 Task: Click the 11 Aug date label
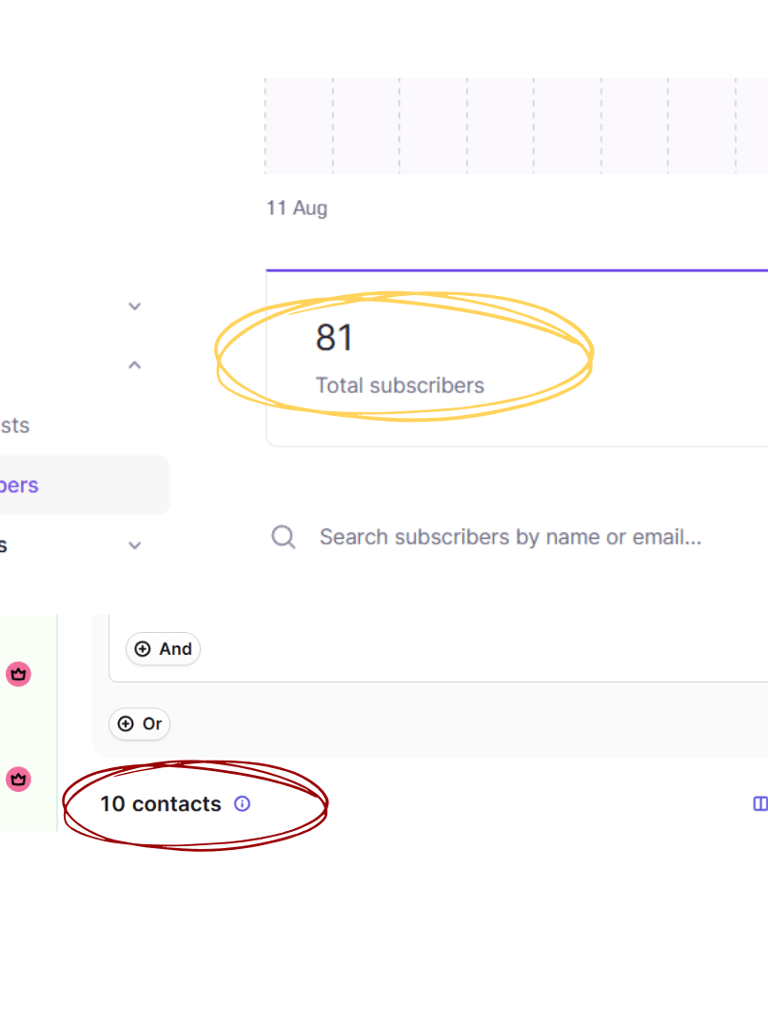click(297, 208)
